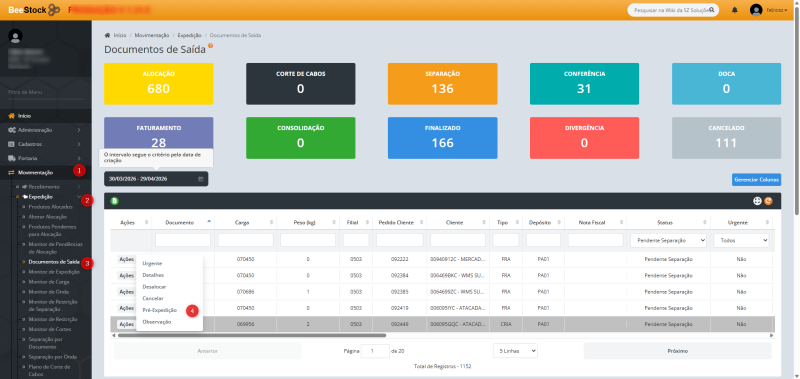Image resolution: width=800 pixels, height=379 pixels.
Task: Expand the Administração sidebar menu
Action: [45, 130]
